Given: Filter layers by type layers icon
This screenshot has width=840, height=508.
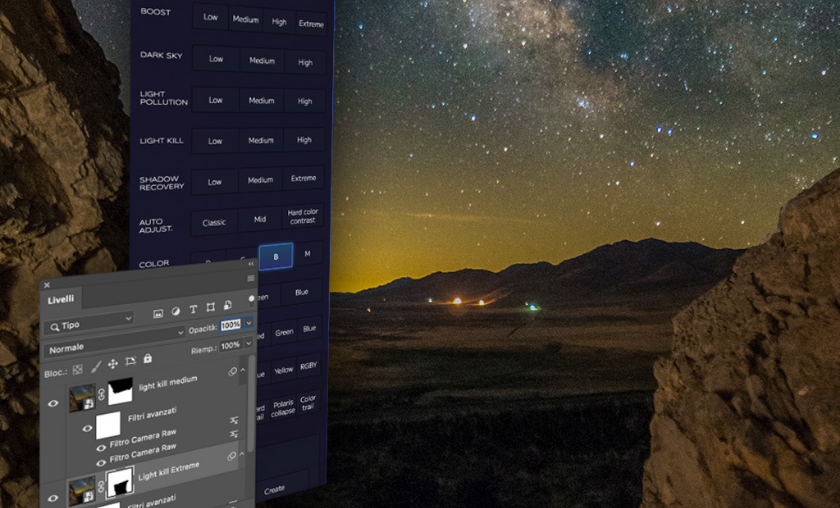Looking at the screenshot, I should 193,309.
